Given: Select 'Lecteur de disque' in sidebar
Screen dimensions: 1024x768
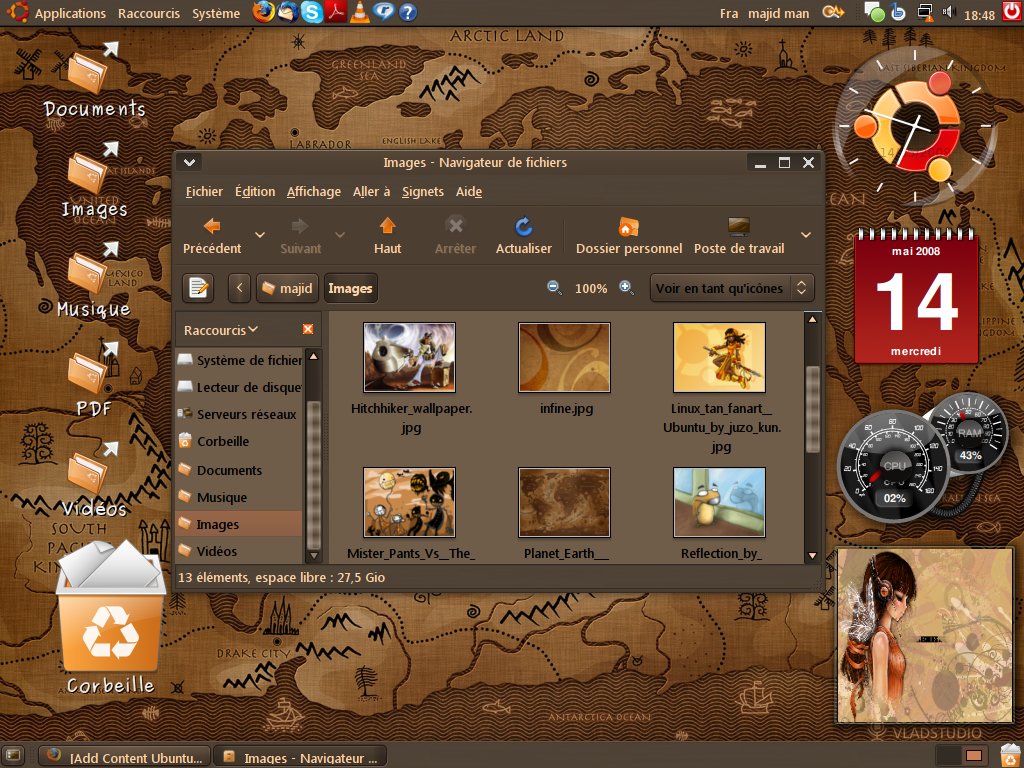Looking at the screenshot, I should (x=240, y=387).
